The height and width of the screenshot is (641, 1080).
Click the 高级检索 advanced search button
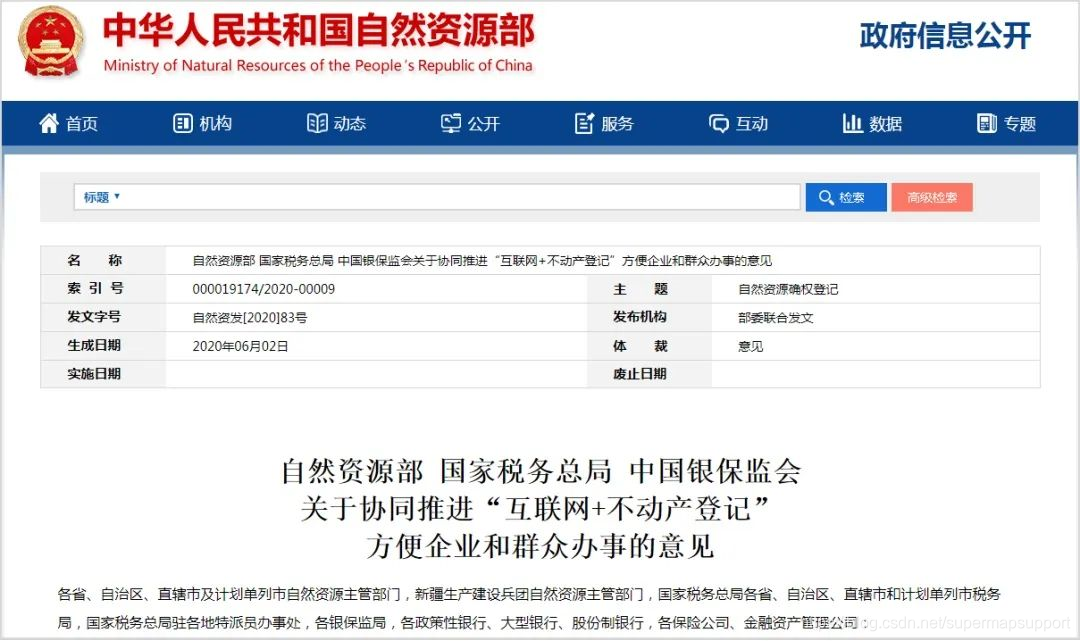[932, 198]
